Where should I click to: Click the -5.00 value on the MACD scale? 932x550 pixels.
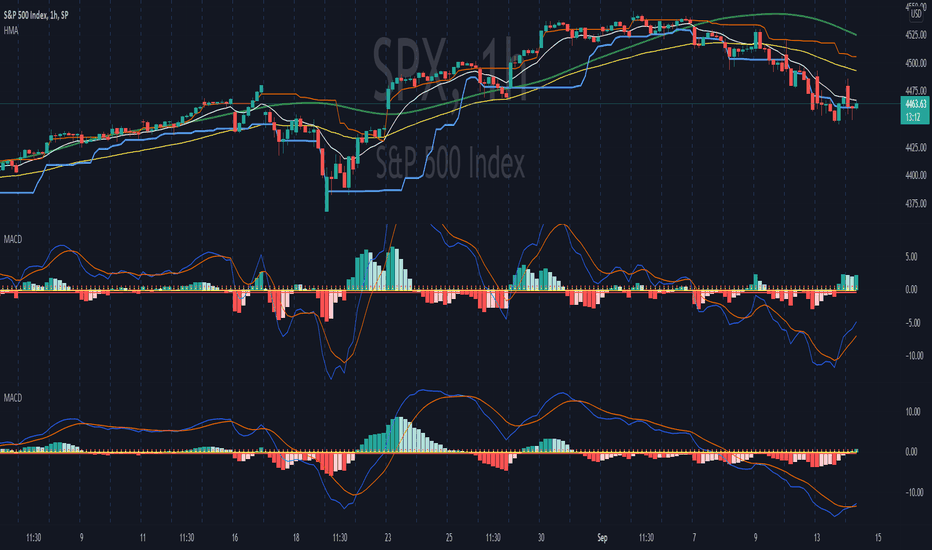pos(911,323)
